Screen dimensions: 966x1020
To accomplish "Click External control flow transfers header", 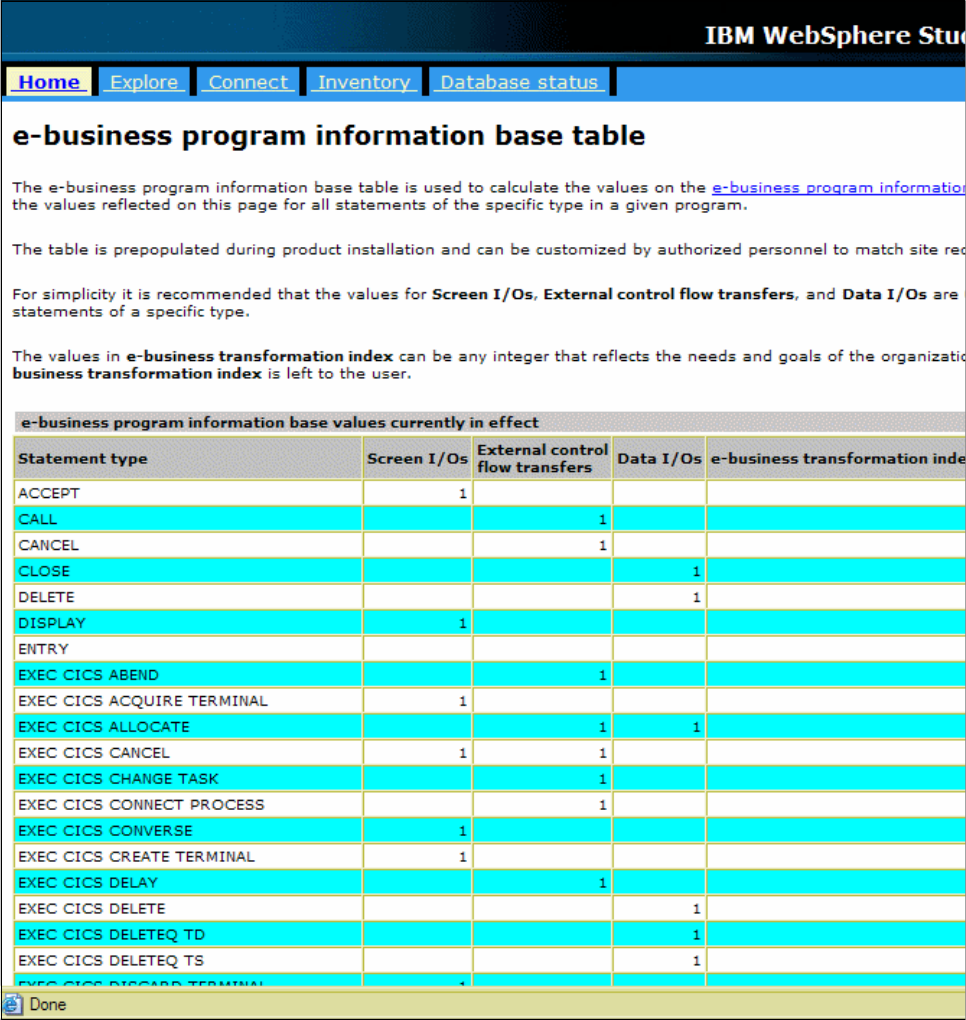I will coord(542,459).
